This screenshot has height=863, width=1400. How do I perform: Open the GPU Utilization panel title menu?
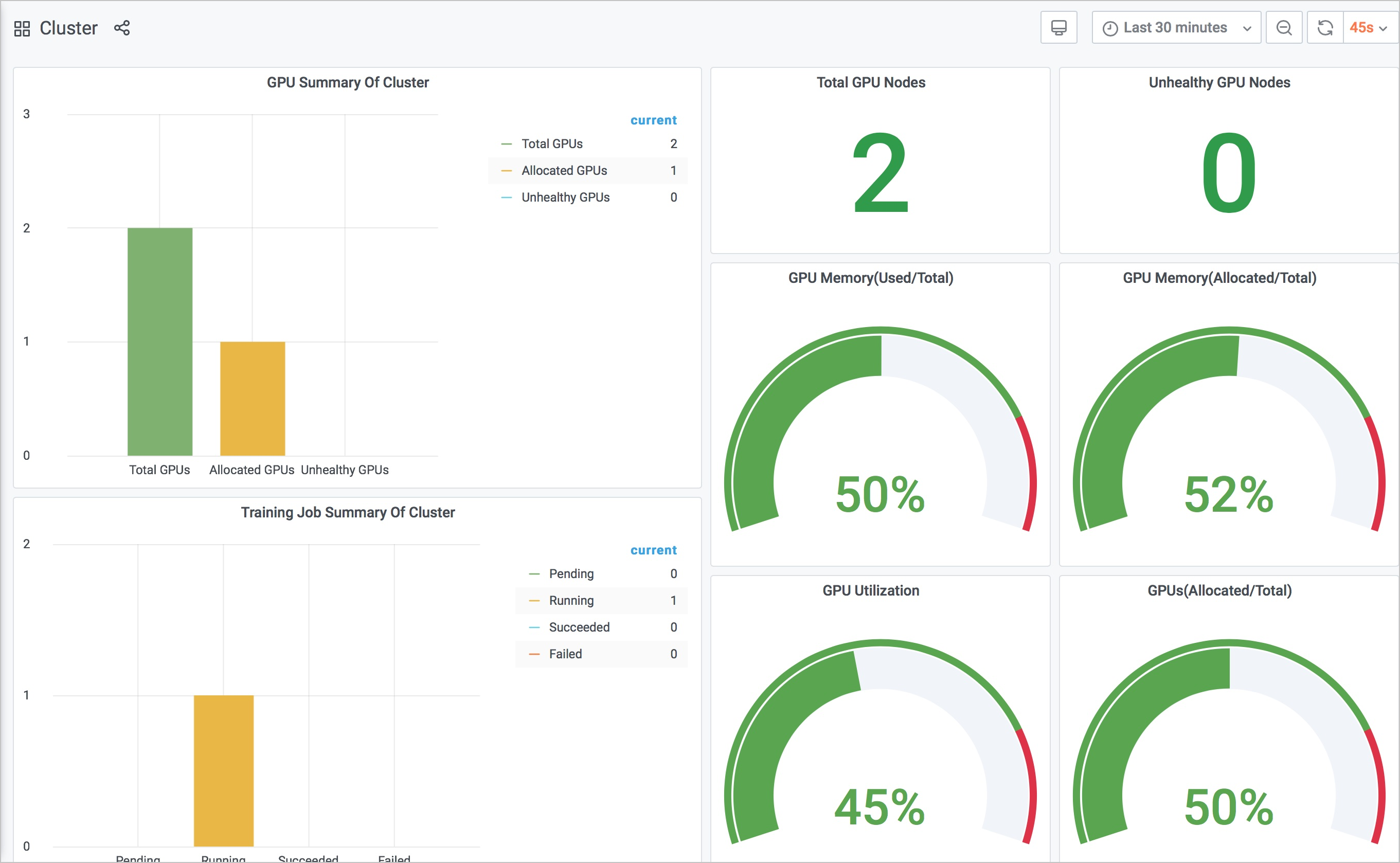tap(870, 591)
